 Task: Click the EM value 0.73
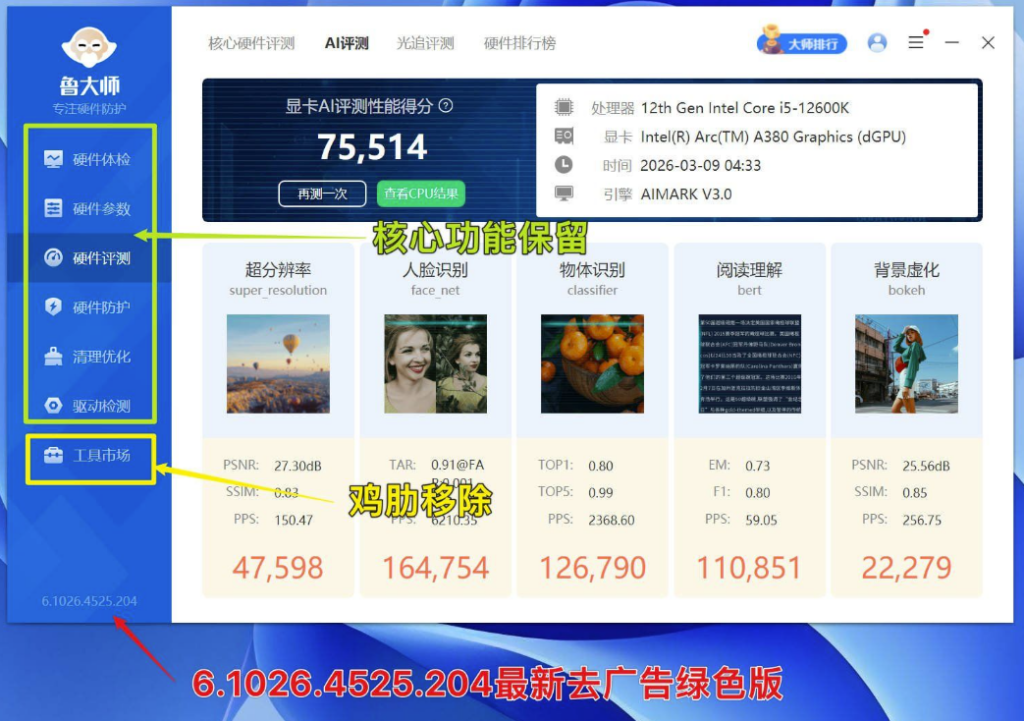tap(758, 466)
